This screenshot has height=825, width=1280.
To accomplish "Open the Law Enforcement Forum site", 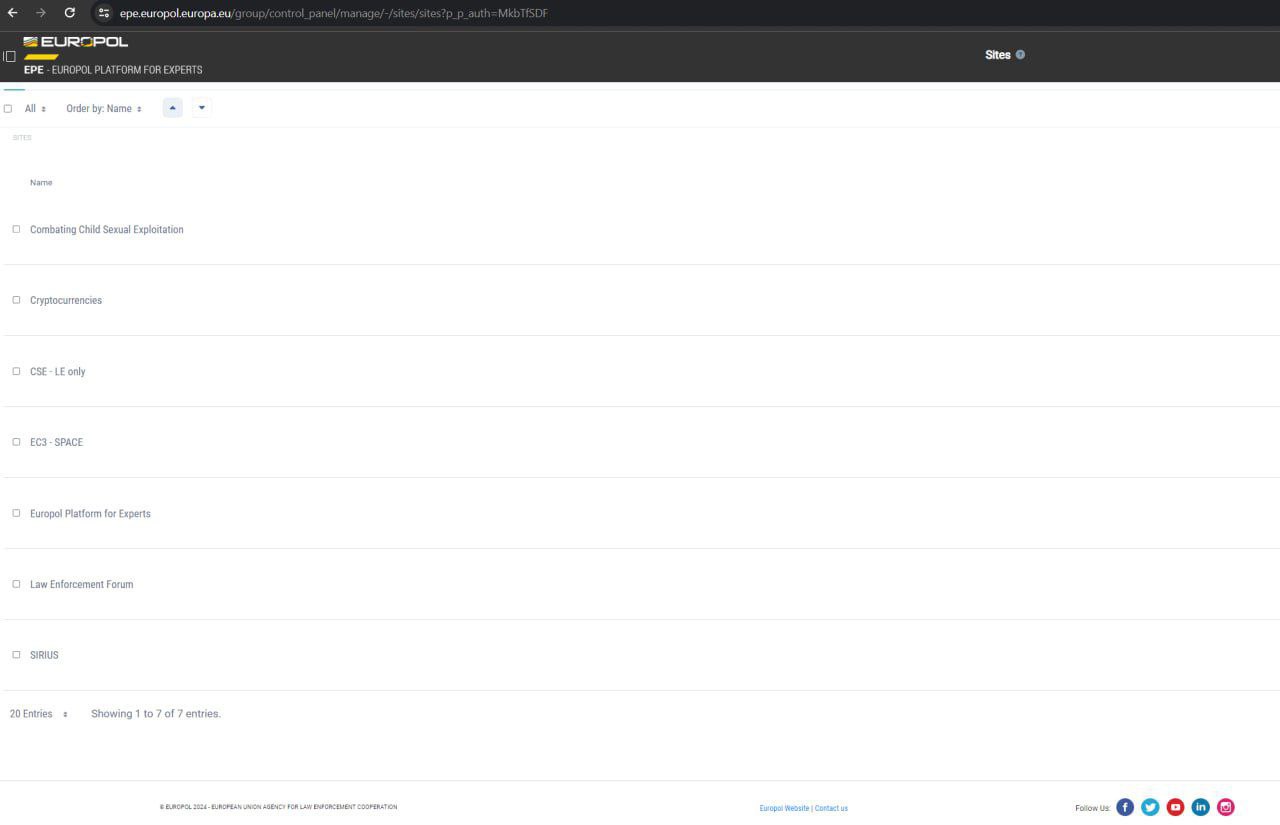I will [x=81, y=584].
